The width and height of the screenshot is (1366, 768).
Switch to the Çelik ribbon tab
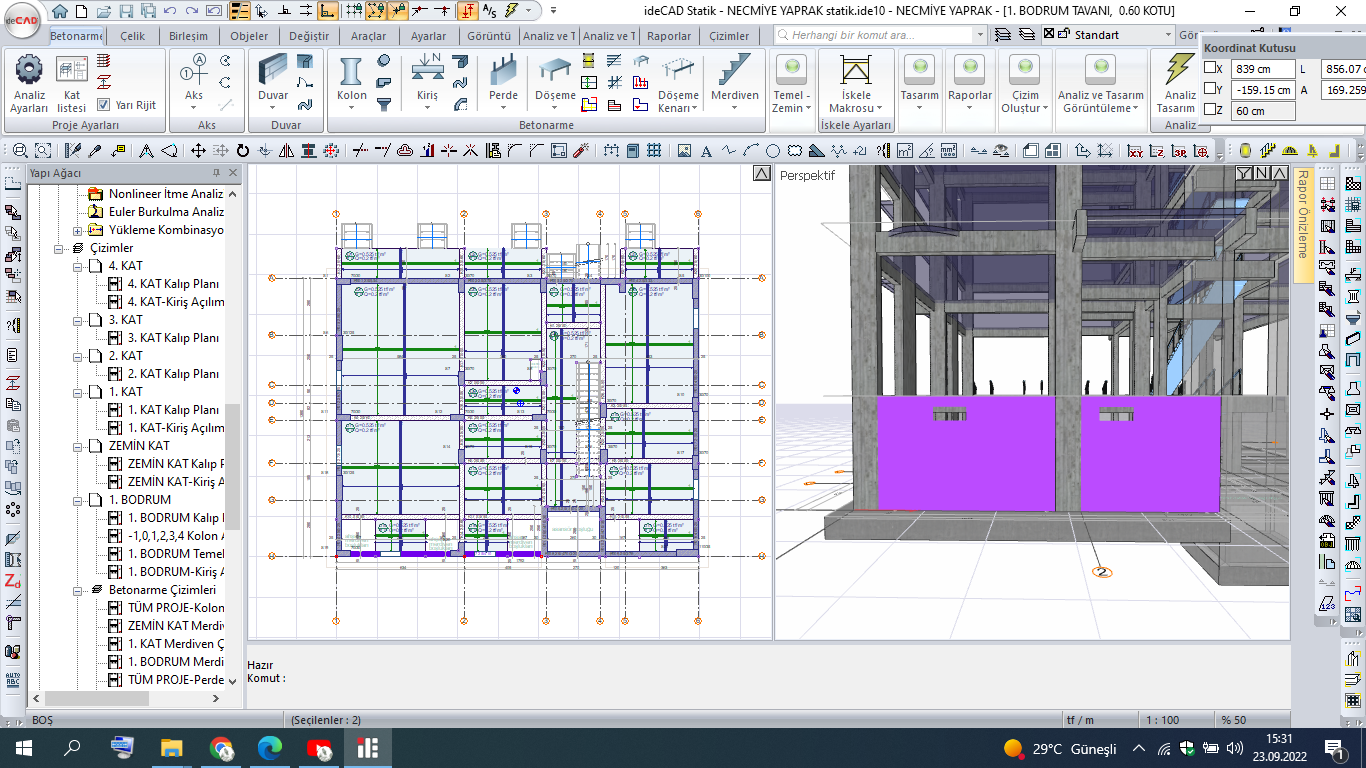pyautogui.click(x=132, y=35)
